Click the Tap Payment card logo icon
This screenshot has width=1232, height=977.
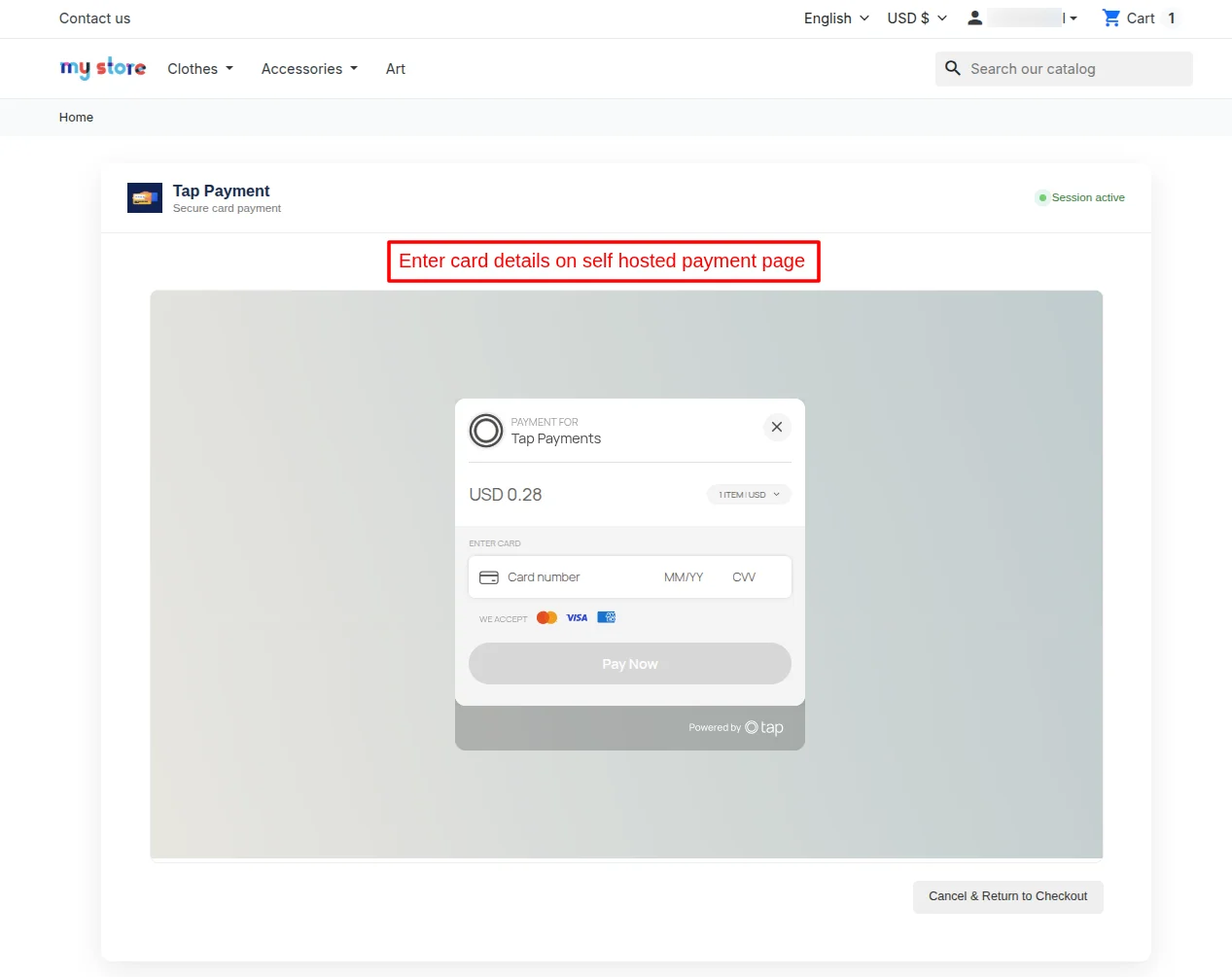point(145,198)
